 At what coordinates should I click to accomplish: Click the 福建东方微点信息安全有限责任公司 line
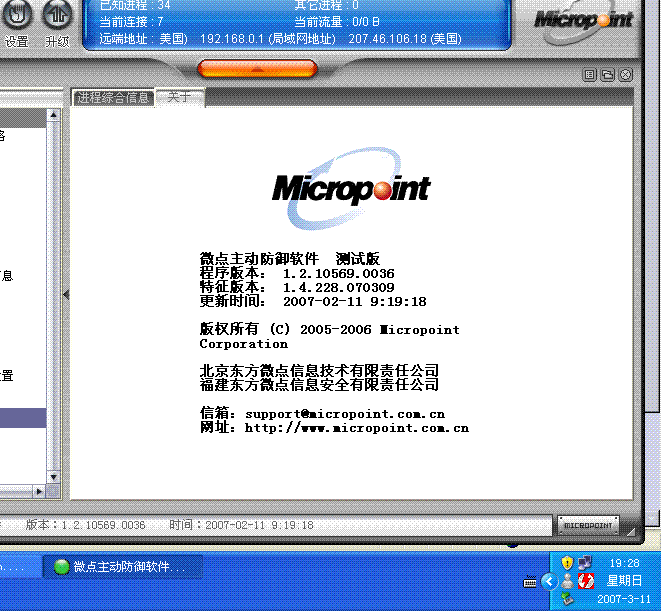tap(319, 384)
